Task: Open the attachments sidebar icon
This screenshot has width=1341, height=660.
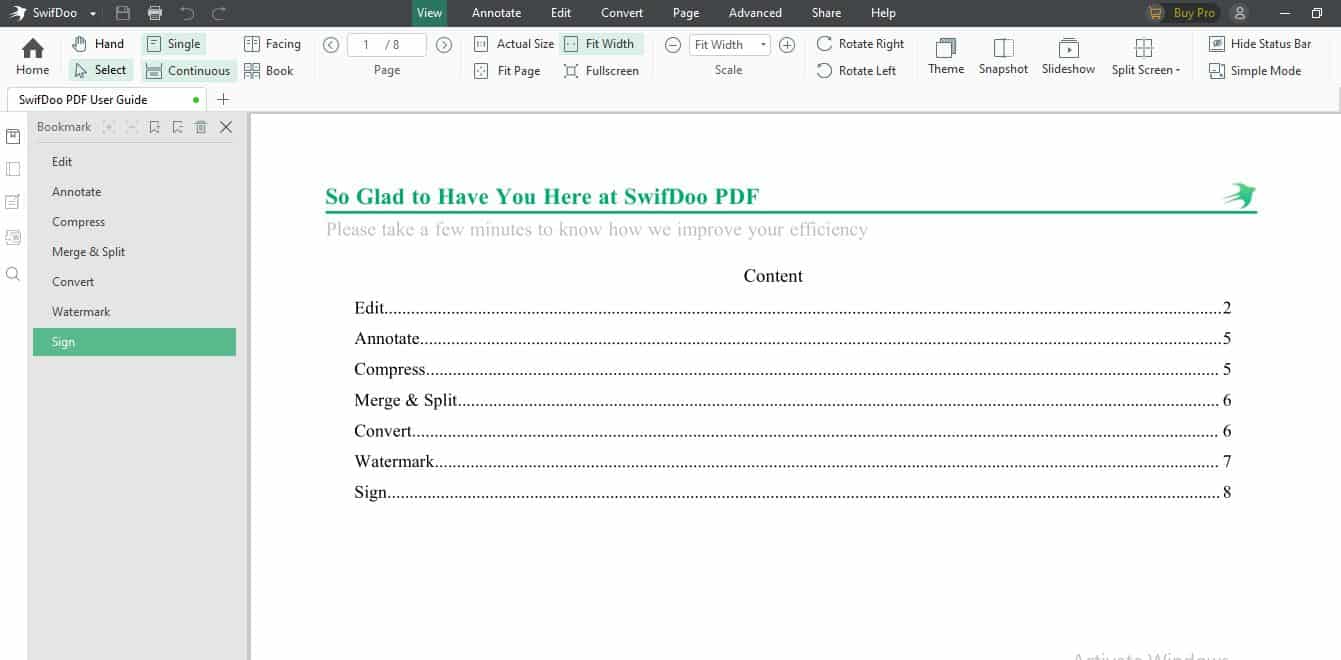Action: [13, 237]
